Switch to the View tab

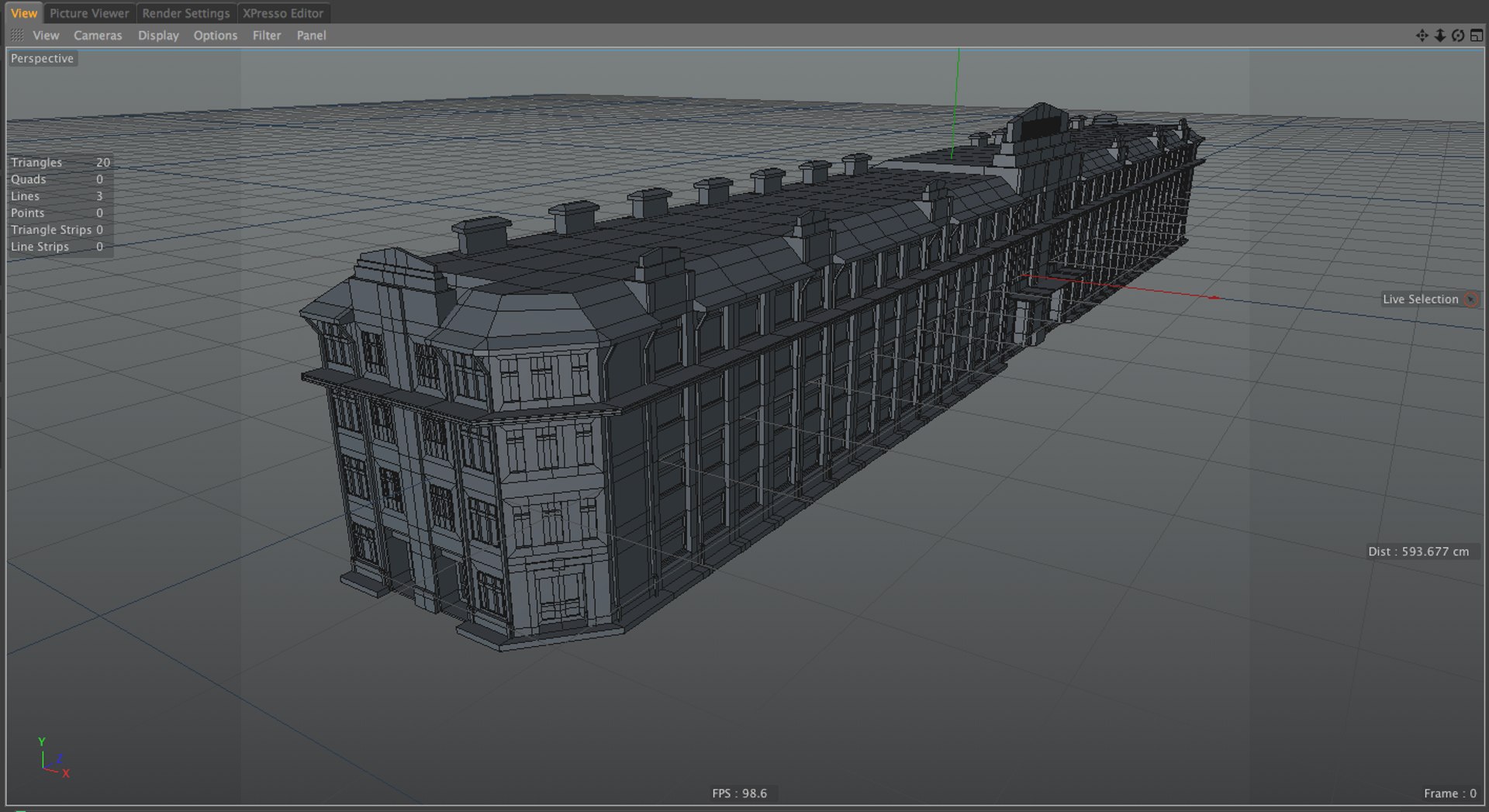[x=24, y=13]
